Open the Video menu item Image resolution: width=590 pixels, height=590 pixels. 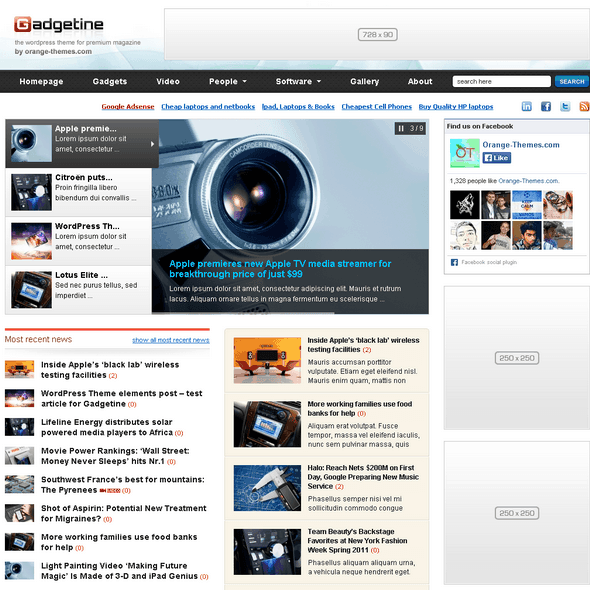coord(168,81)
